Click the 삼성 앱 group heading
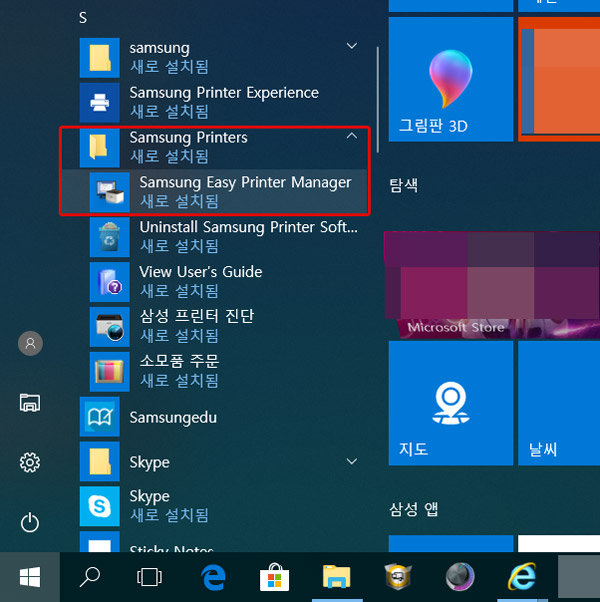 coord(413,509)
